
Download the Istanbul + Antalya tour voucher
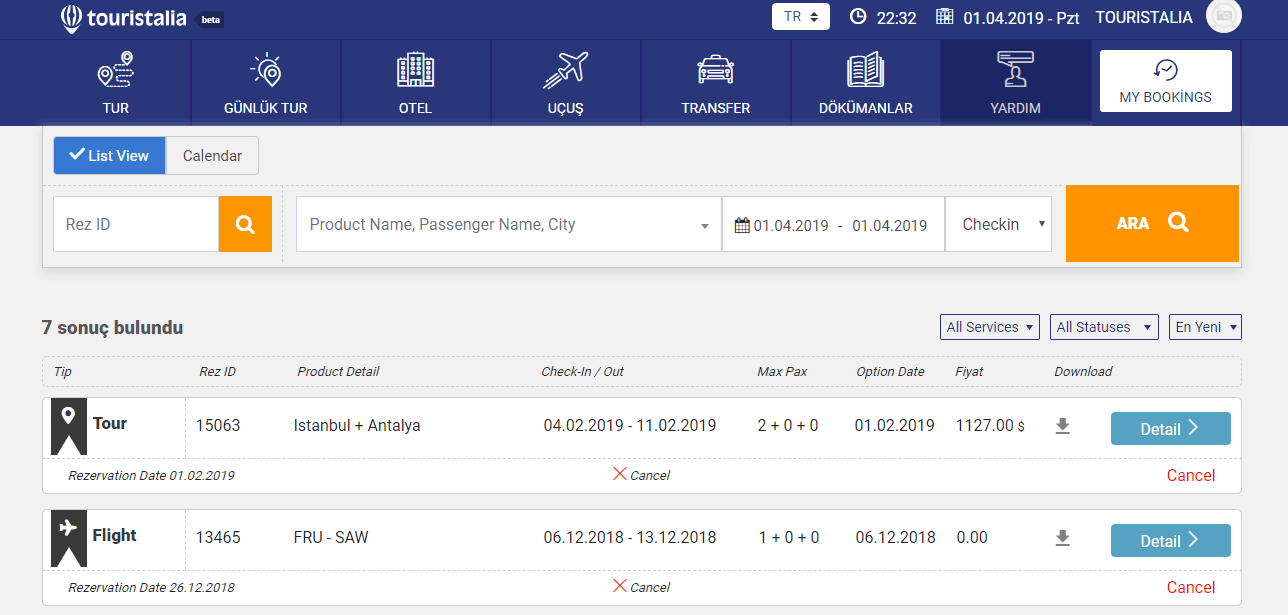(1062, 426)
